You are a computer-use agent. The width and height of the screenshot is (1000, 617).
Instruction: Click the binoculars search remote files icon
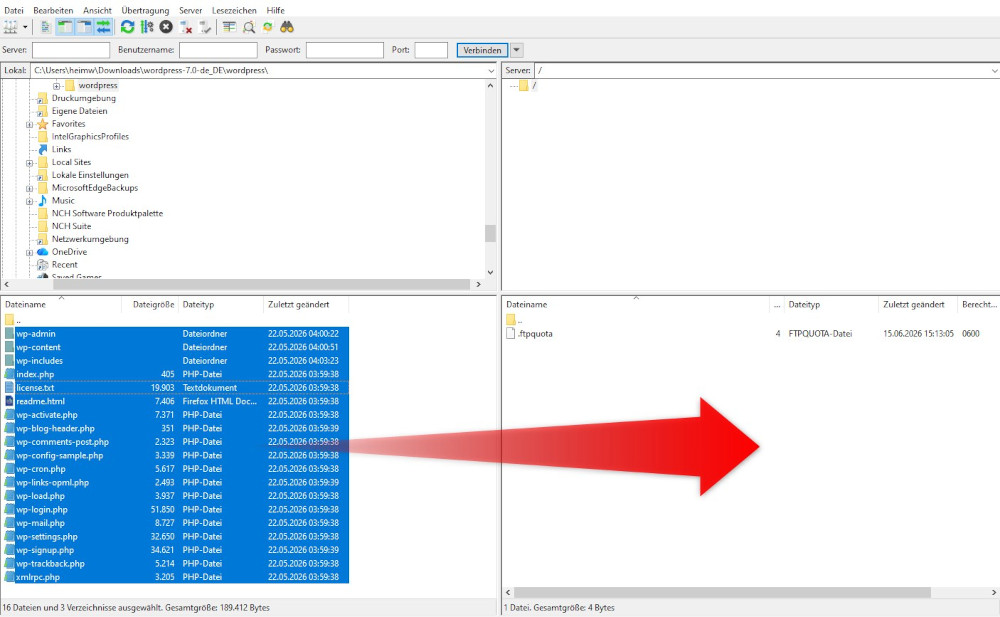287,27
